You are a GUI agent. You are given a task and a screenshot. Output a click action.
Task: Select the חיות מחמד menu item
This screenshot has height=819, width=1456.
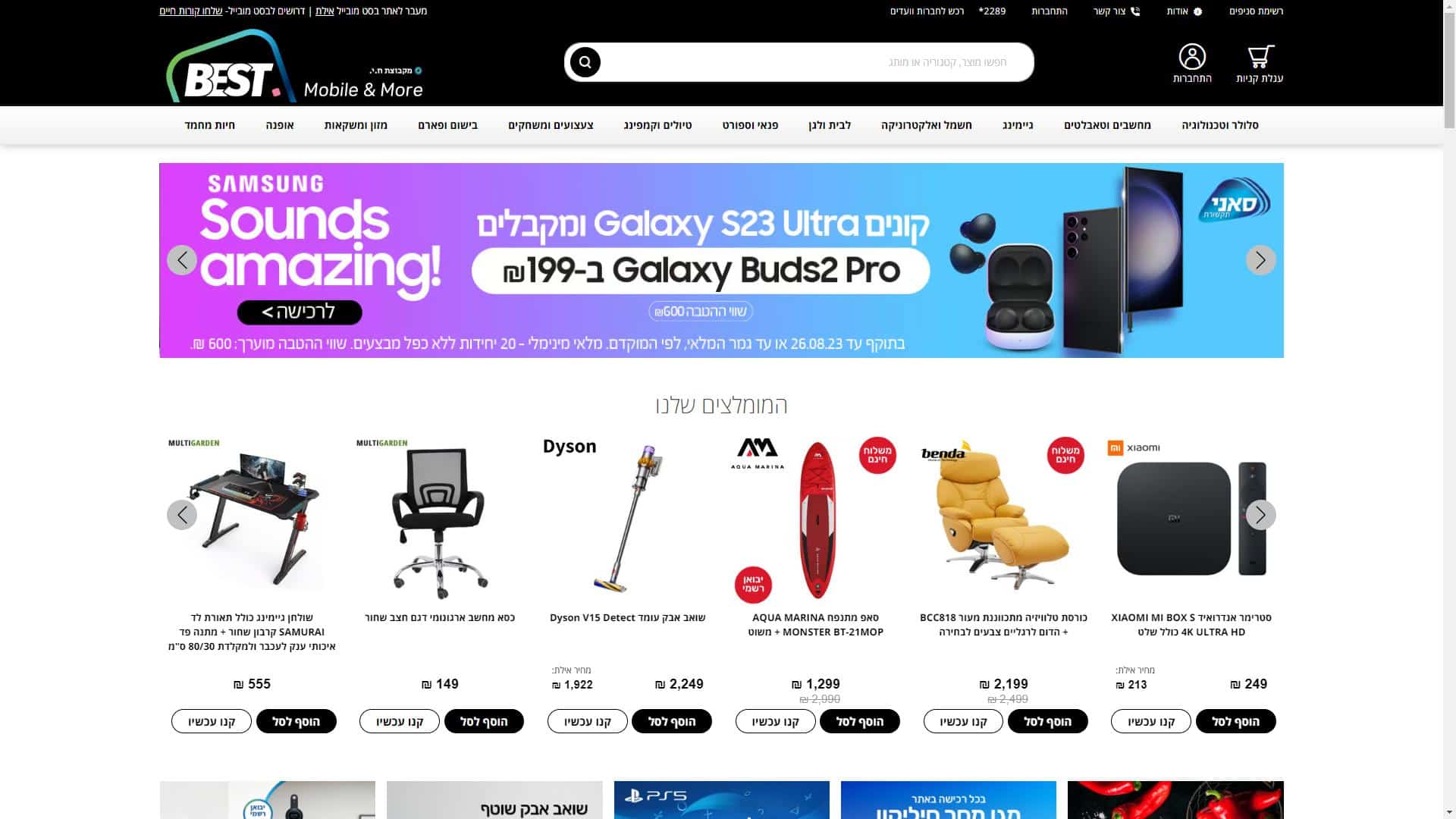[210, 125]
